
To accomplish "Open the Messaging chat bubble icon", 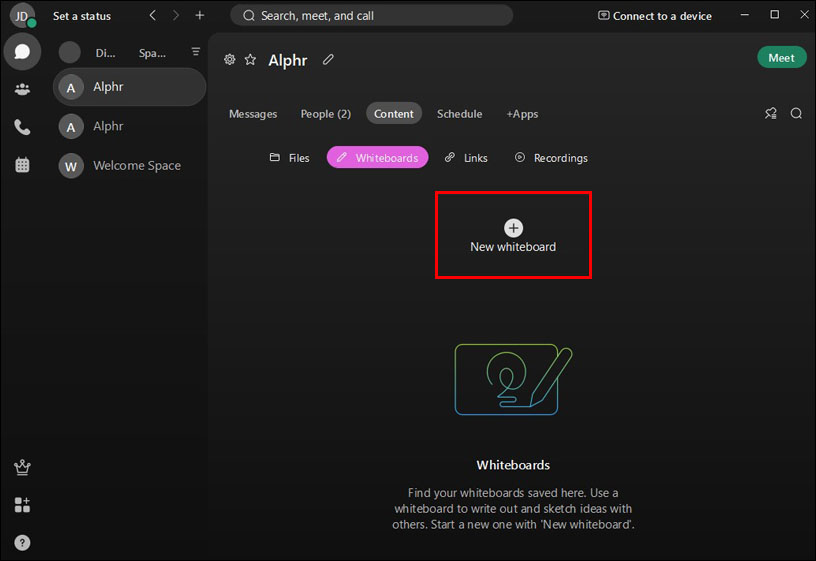I will [22, 52].
